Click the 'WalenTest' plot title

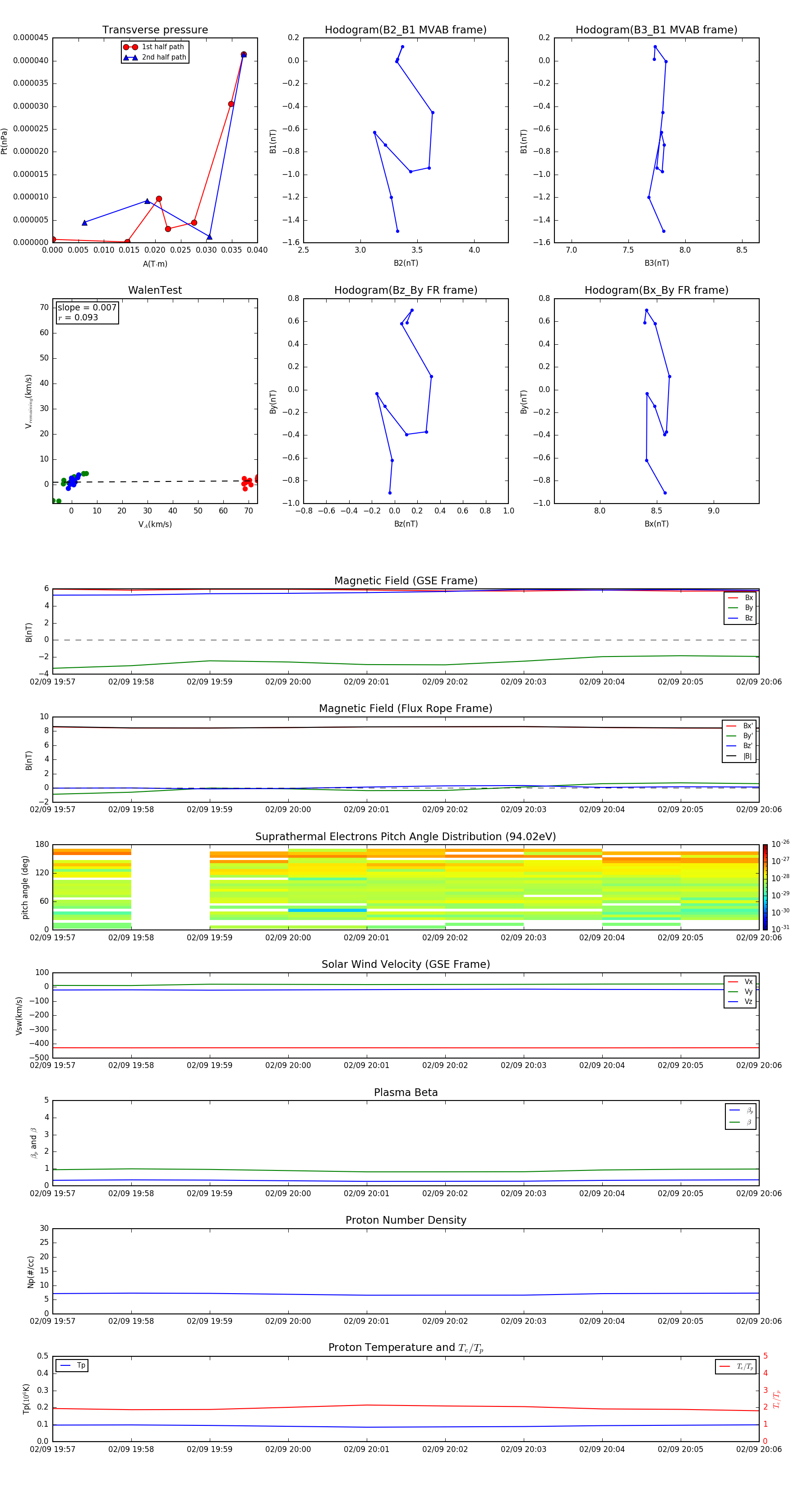coord(155,290)
